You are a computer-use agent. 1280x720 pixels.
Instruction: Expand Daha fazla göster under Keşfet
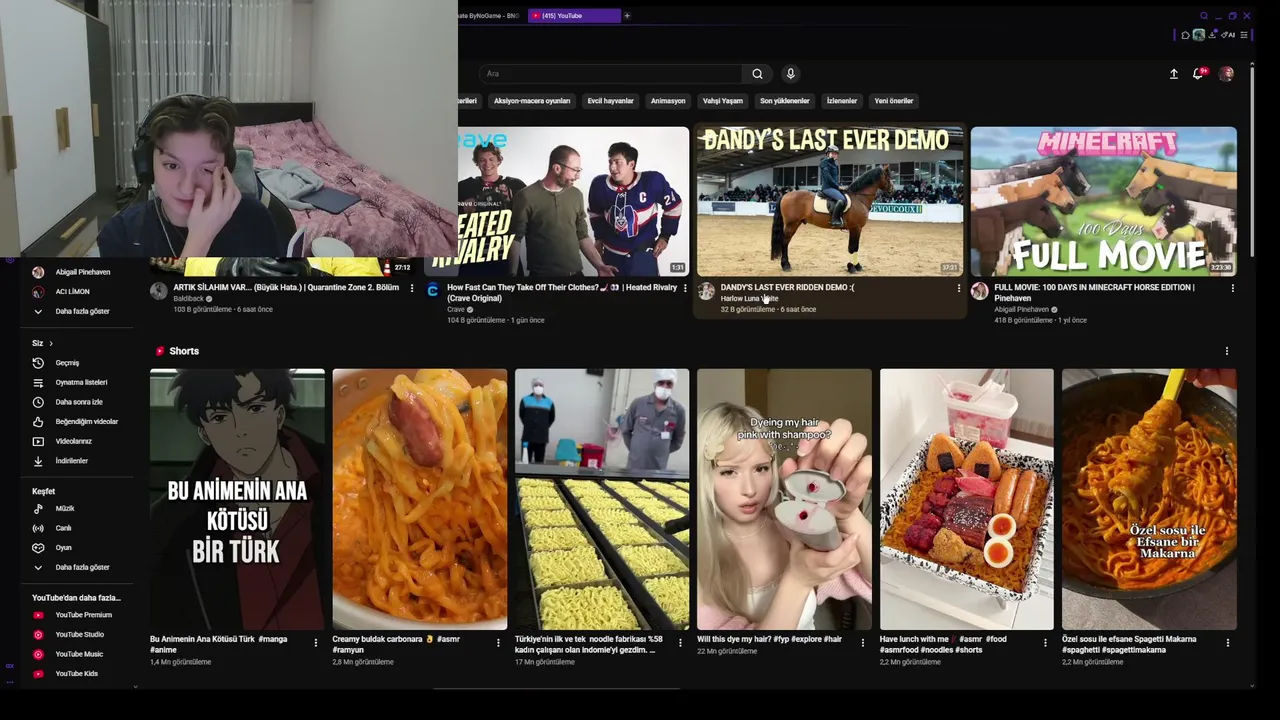click(76, 567)
